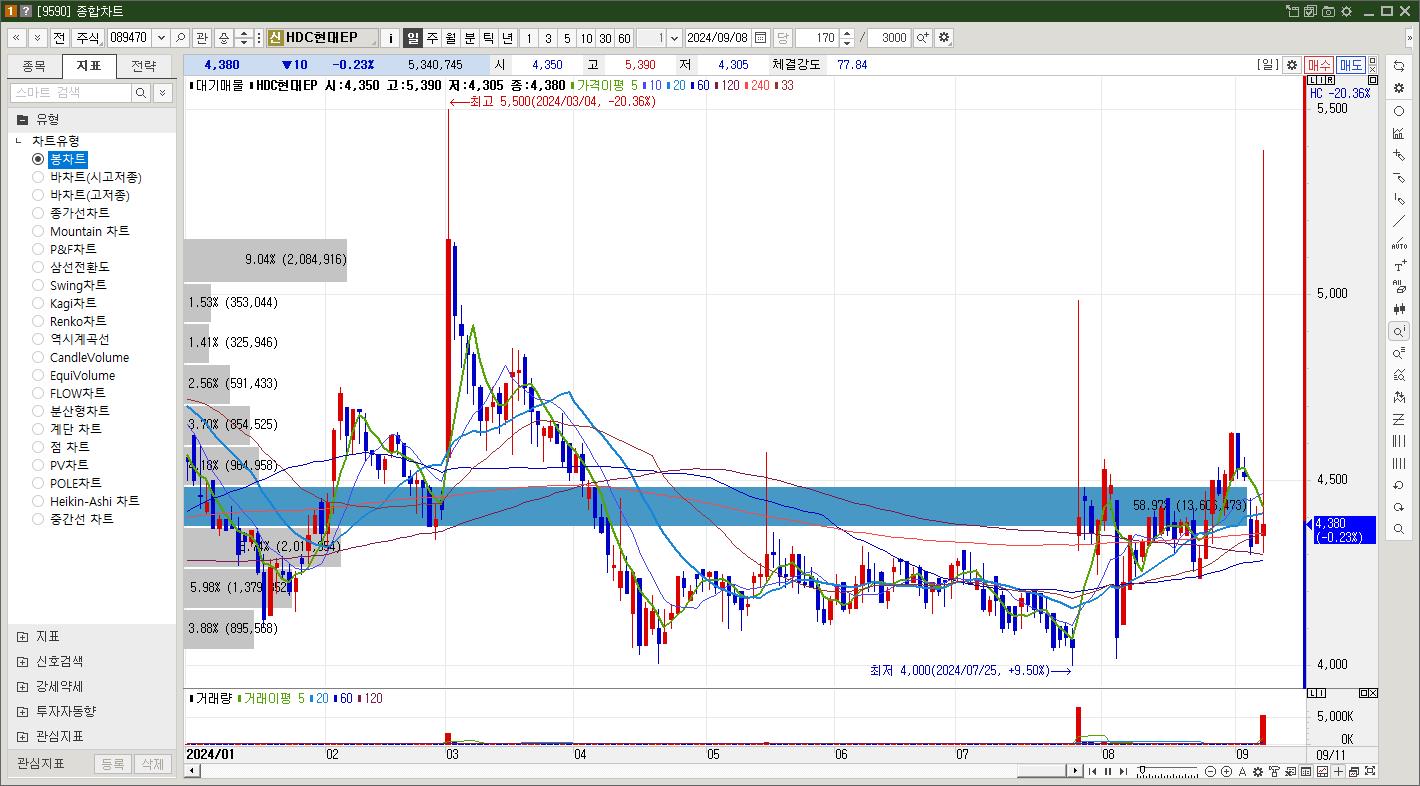Viewport: 1420px width, 786px height.
Task: Select daily (일) period button
Action: tap(413, 38)
